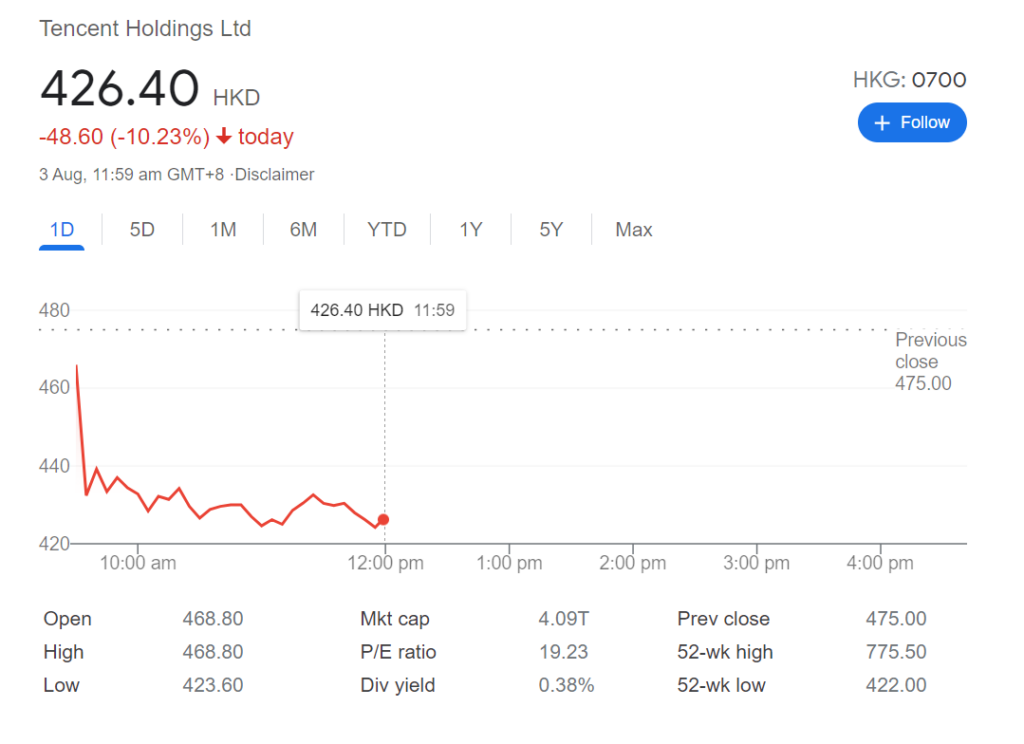The image size is (1024, 744).
Task: Click the Mkt cap value 4.09T
Action: [562, 619]
